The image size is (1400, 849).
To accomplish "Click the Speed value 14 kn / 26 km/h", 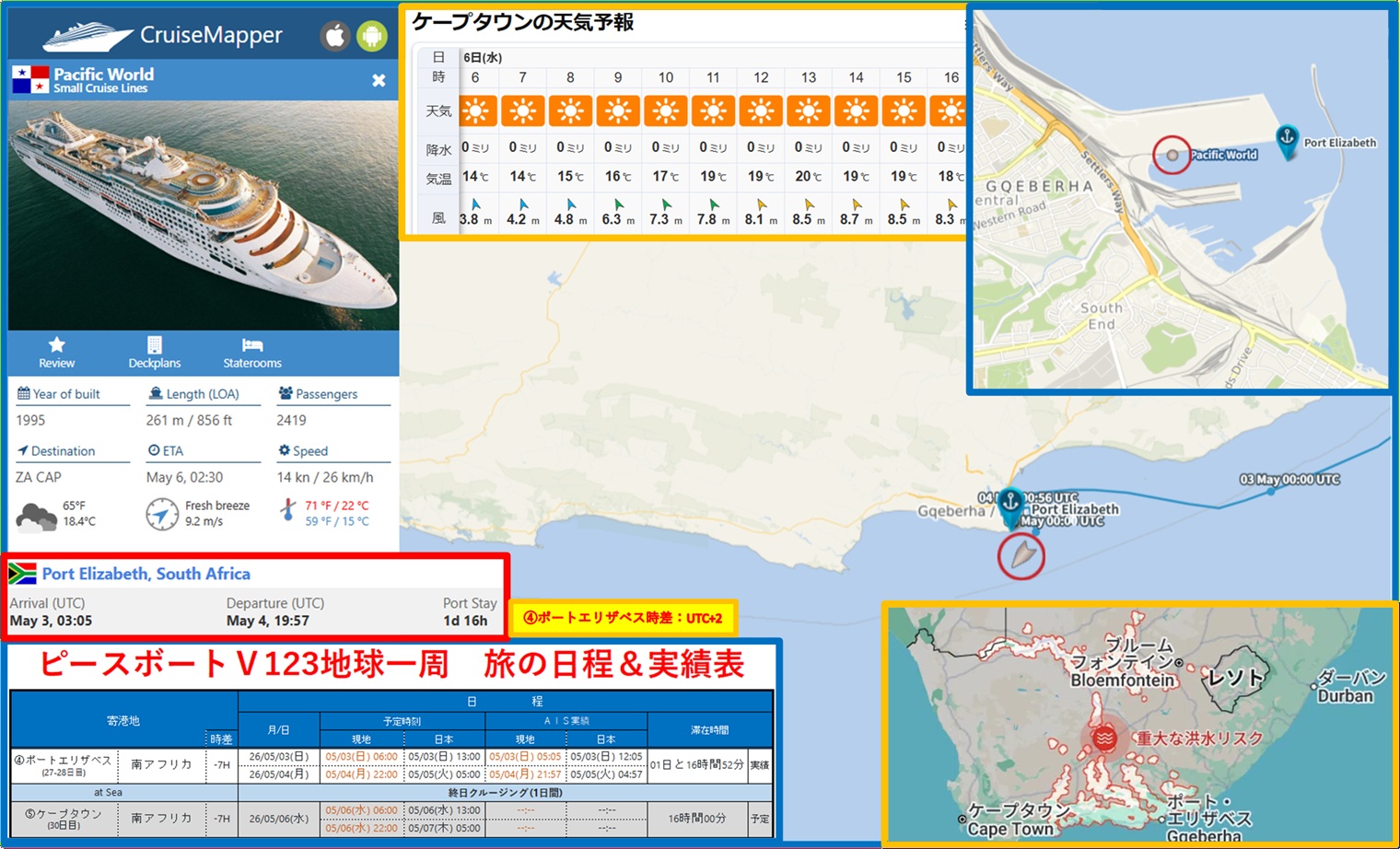I will click(x=325, y=477).
